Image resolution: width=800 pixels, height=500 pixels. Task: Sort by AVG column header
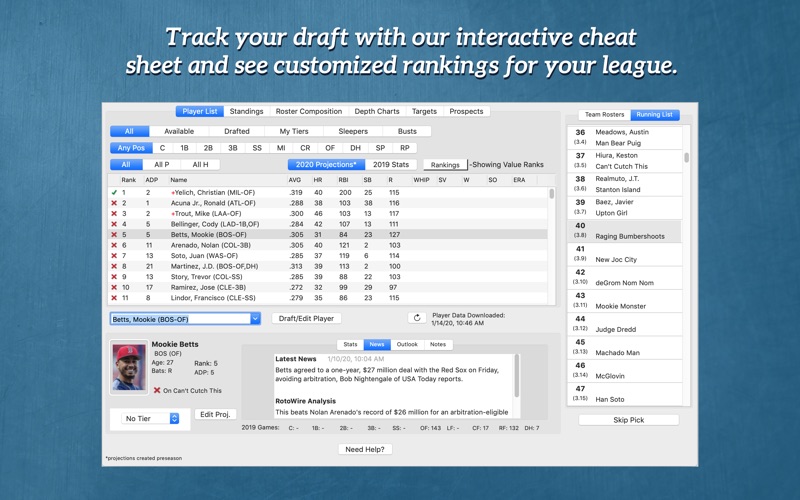coord(295,180)
